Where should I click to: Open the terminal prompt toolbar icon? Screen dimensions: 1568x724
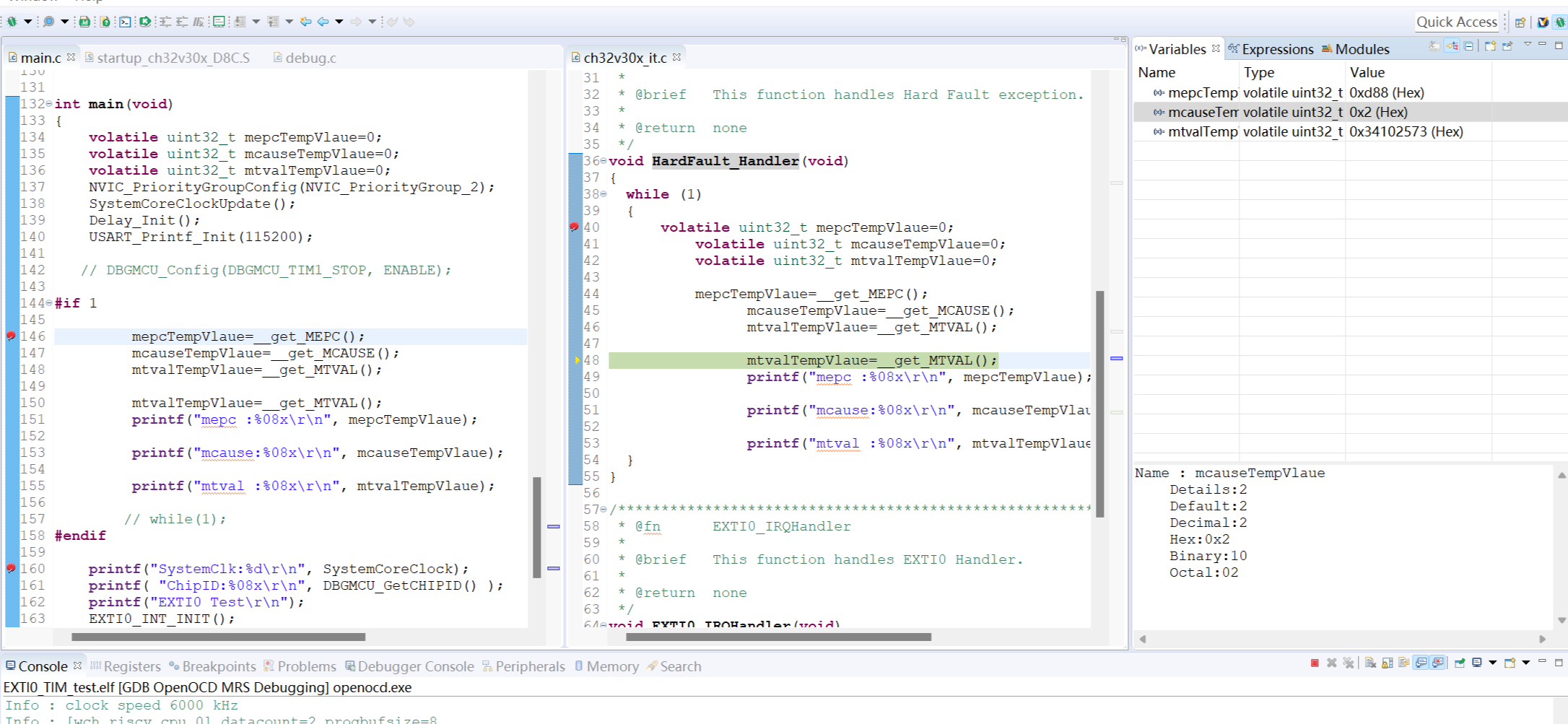pyautogui.click(x=125, y=22)
